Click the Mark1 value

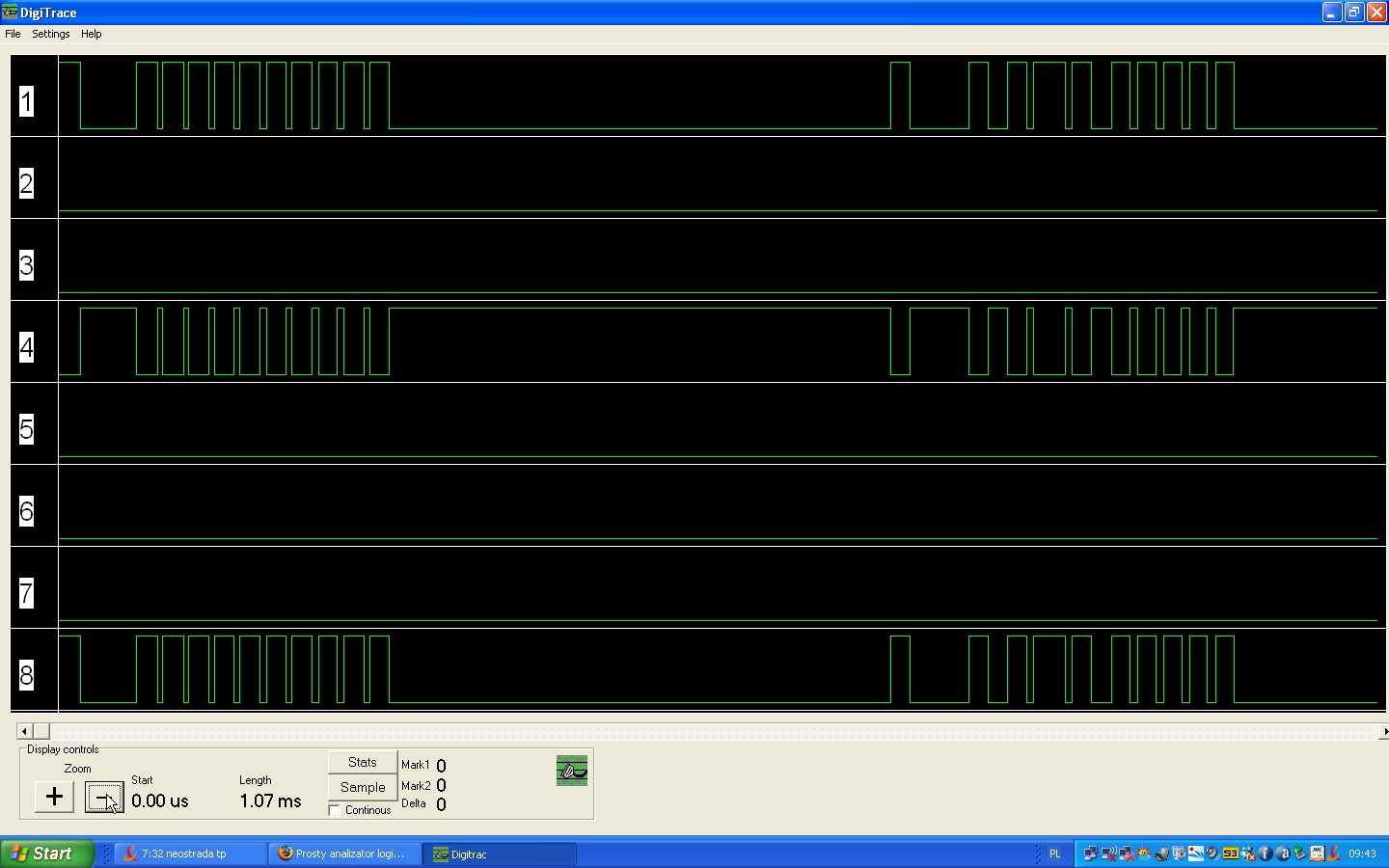(x=441, y=766)
